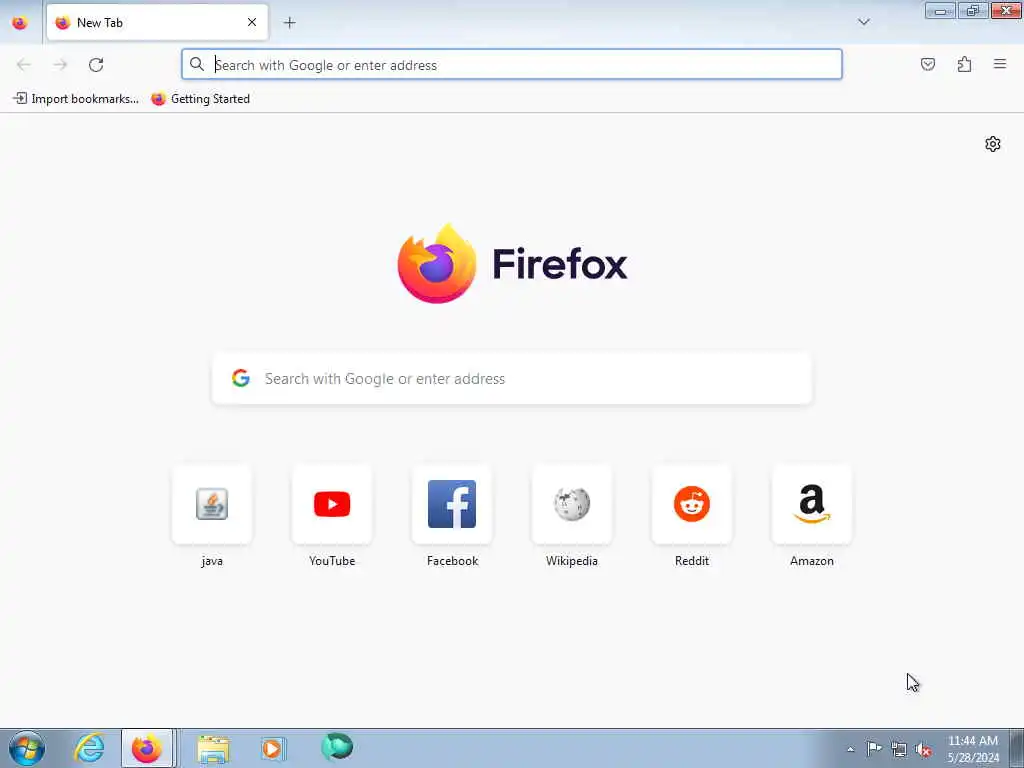Open Windows Explorer from taskbar

click(x=213, y=748)
